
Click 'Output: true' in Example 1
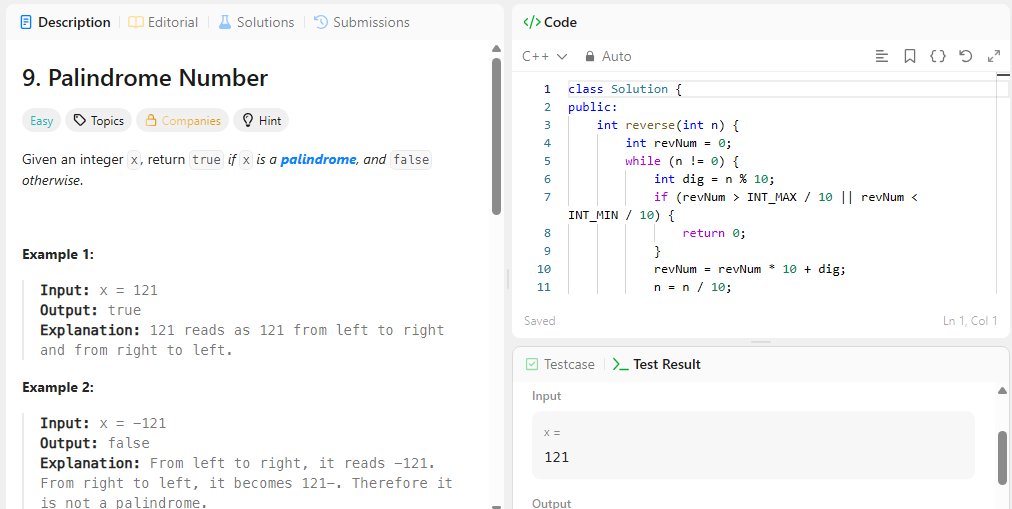pos(90,310)
